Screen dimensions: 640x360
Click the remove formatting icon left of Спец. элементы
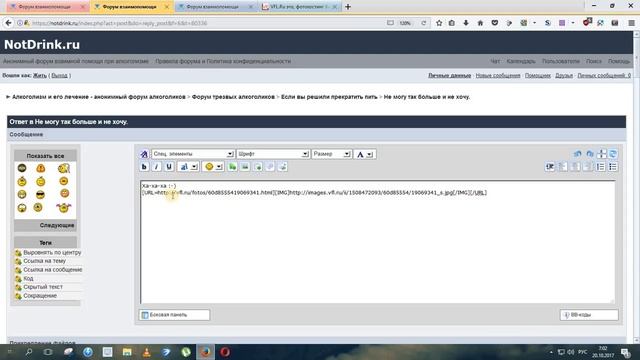click(144, 154)
